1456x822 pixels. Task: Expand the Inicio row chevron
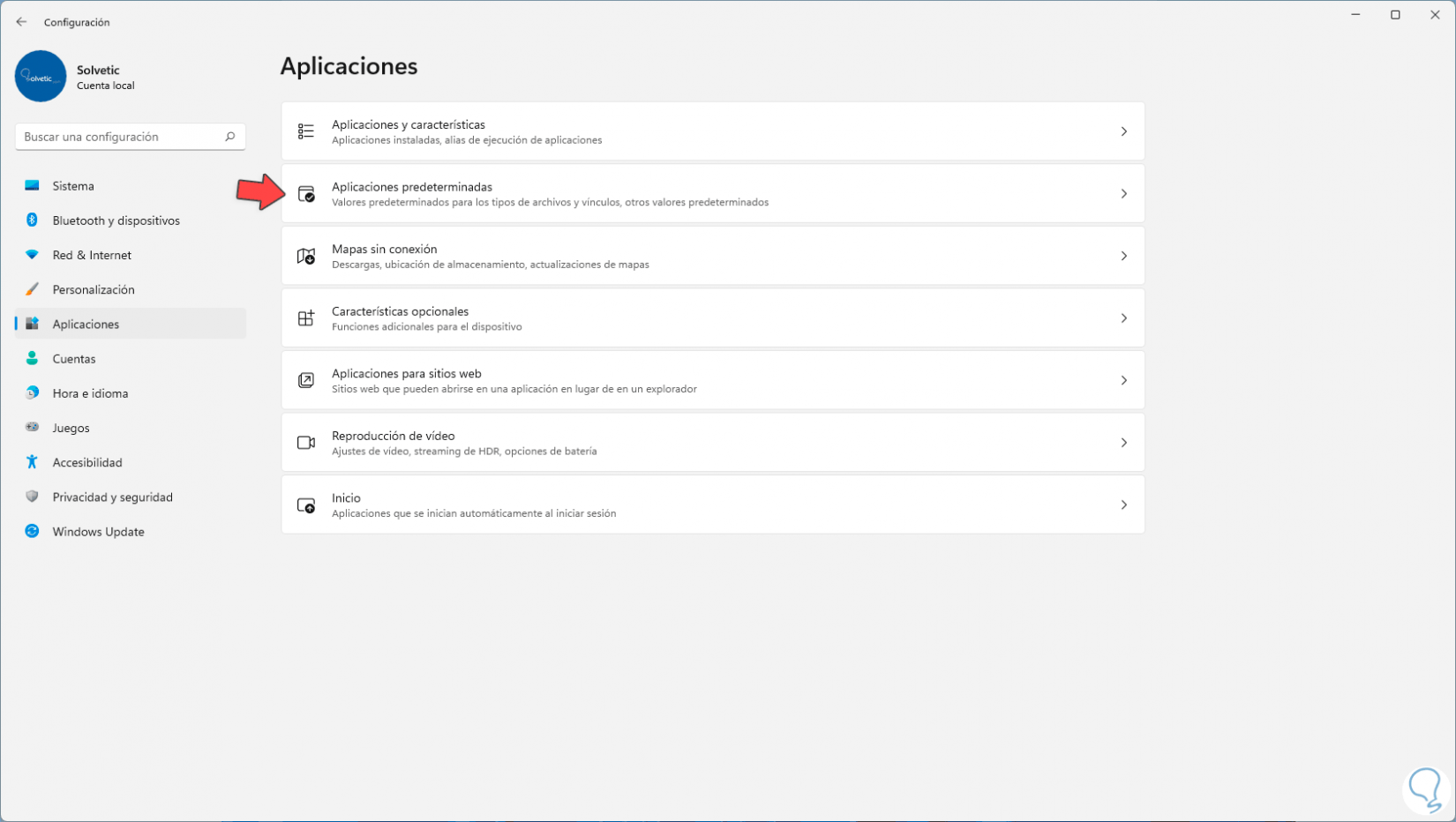tap(1123, 505)
